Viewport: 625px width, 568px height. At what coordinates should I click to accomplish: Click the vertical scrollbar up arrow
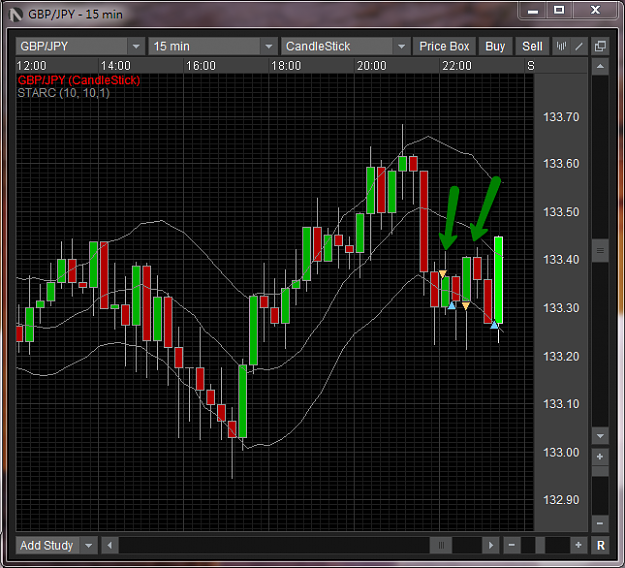coord(600,66)
